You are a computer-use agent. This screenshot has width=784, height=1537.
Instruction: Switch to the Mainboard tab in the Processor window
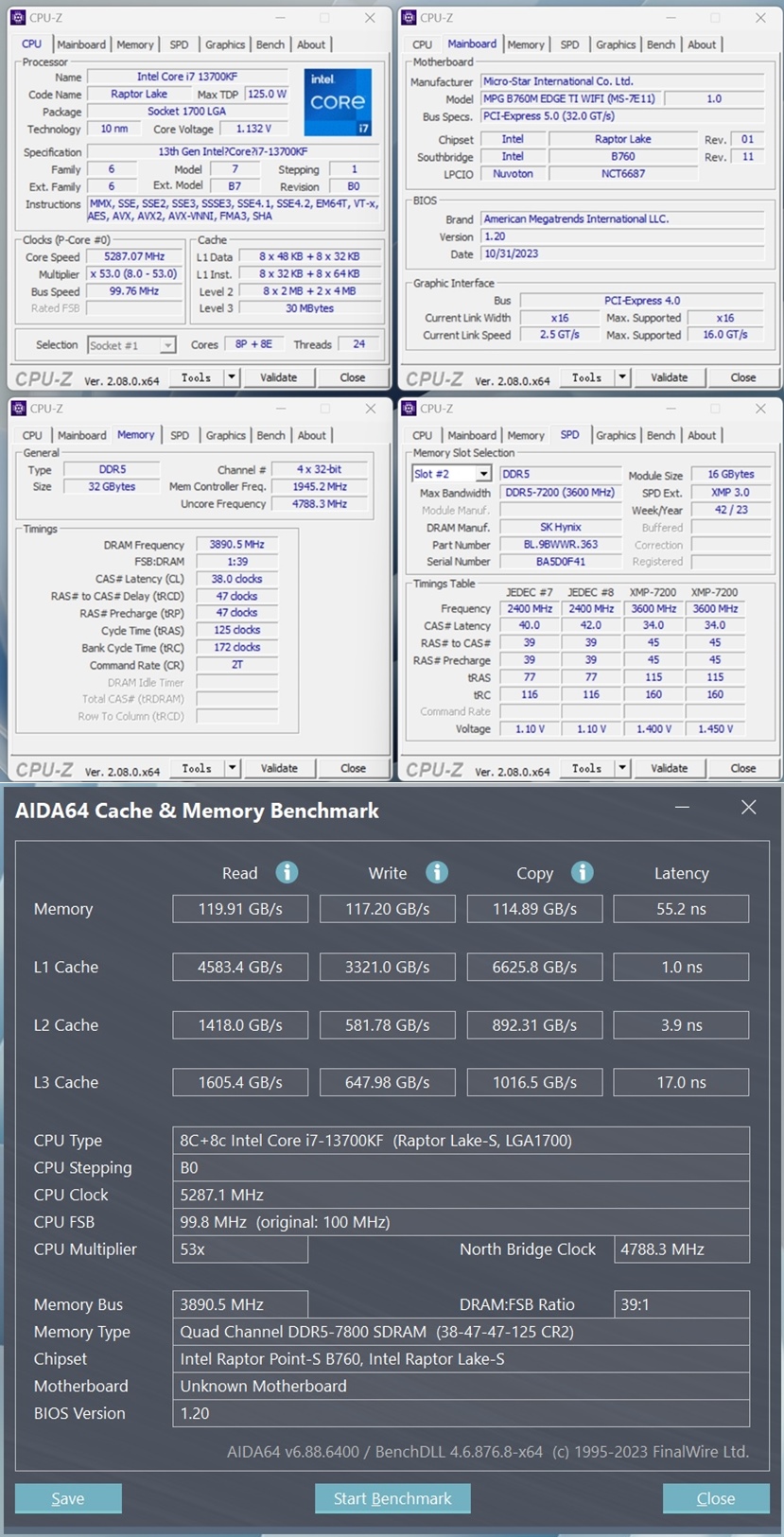pos(81,44)
